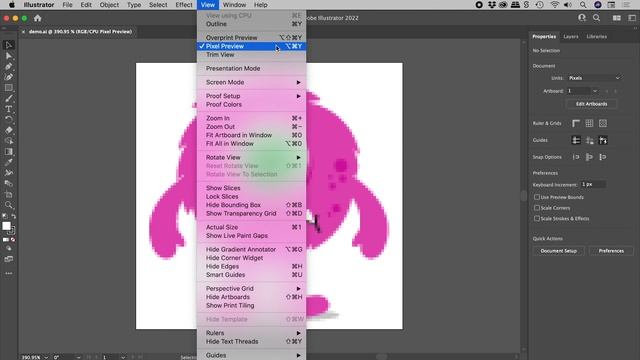Select the Artboard tool
This screenshot has height=360, width=640.
pos(9,194)
